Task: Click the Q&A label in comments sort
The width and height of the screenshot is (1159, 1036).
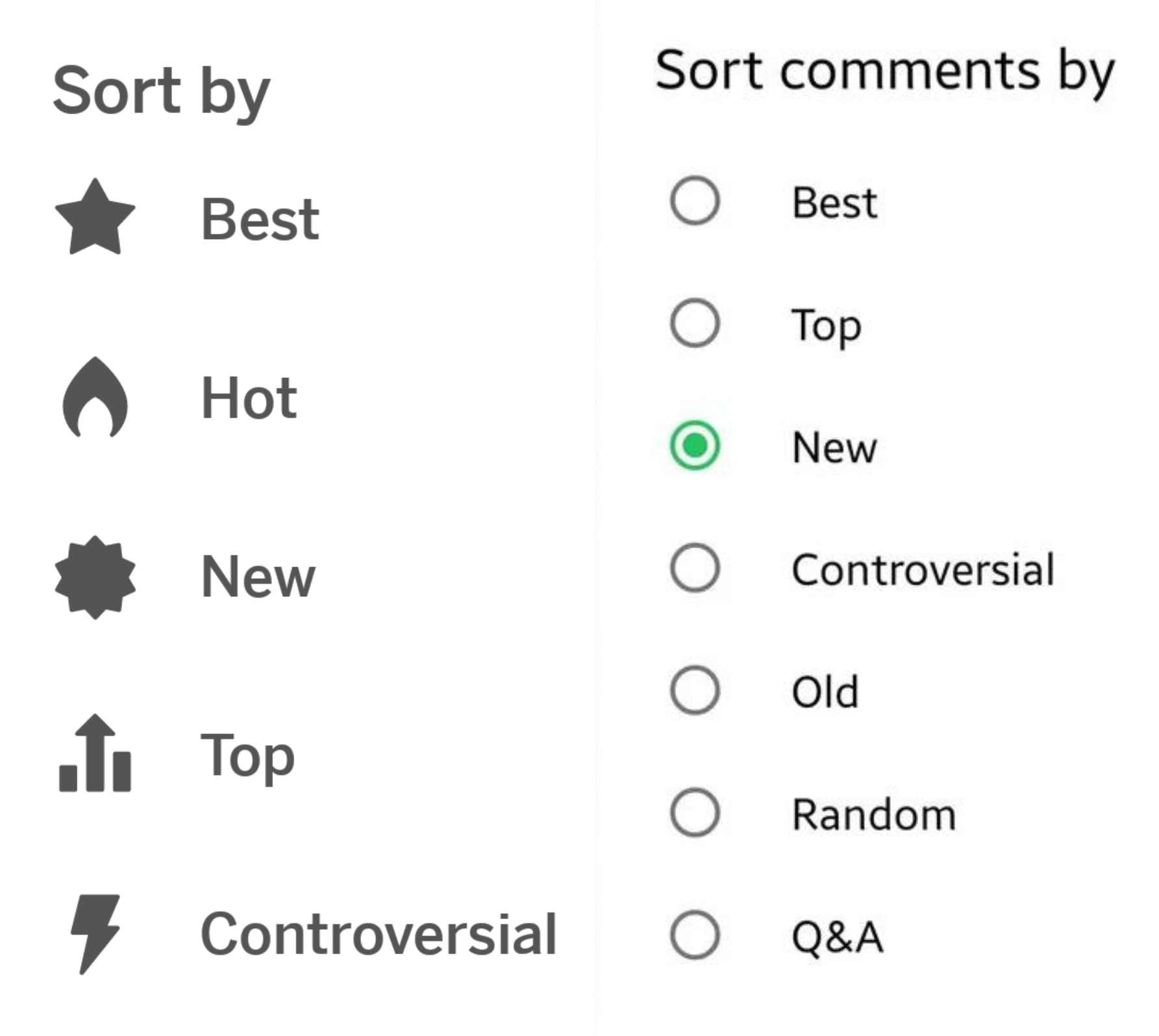Action: click(838, 937)
